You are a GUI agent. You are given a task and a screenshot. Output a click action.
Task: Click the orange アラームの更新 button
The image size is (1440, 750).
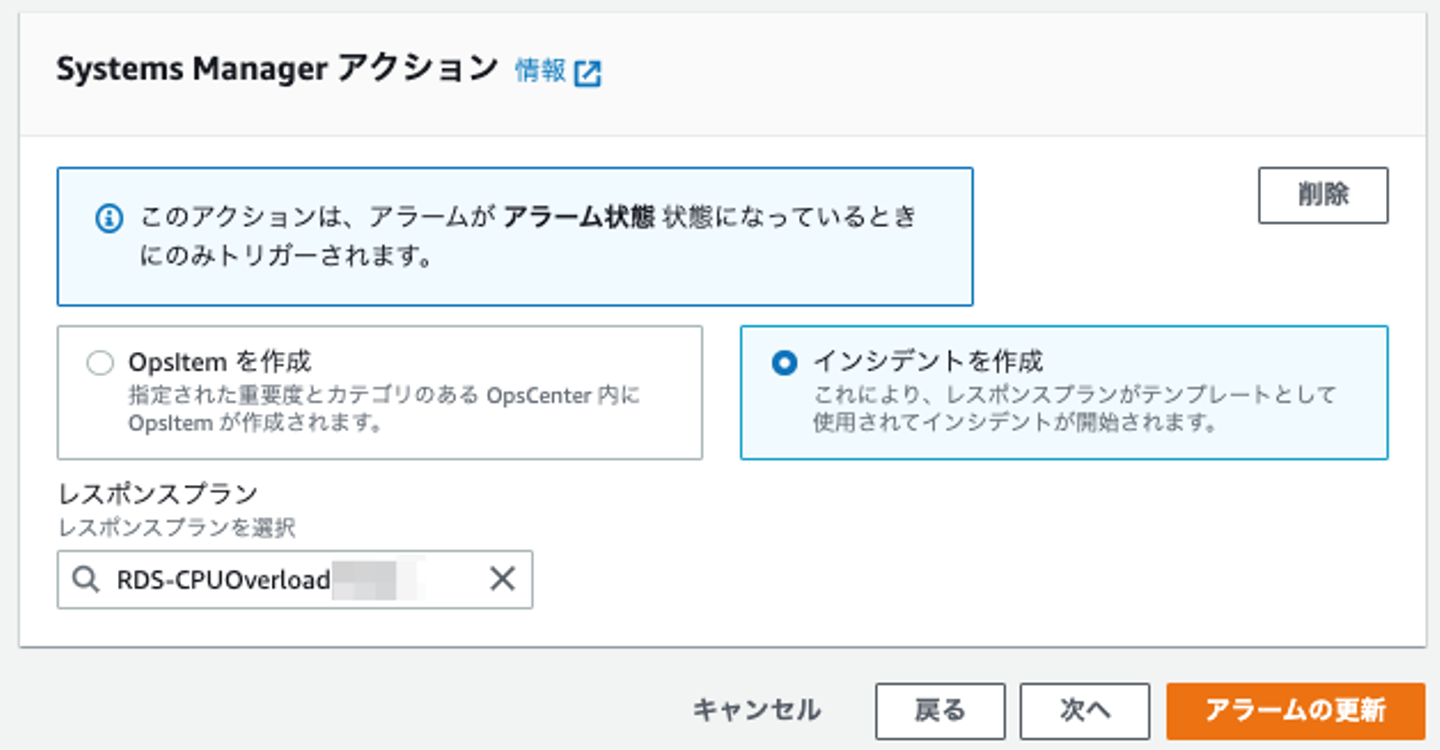coord(1296,711)
